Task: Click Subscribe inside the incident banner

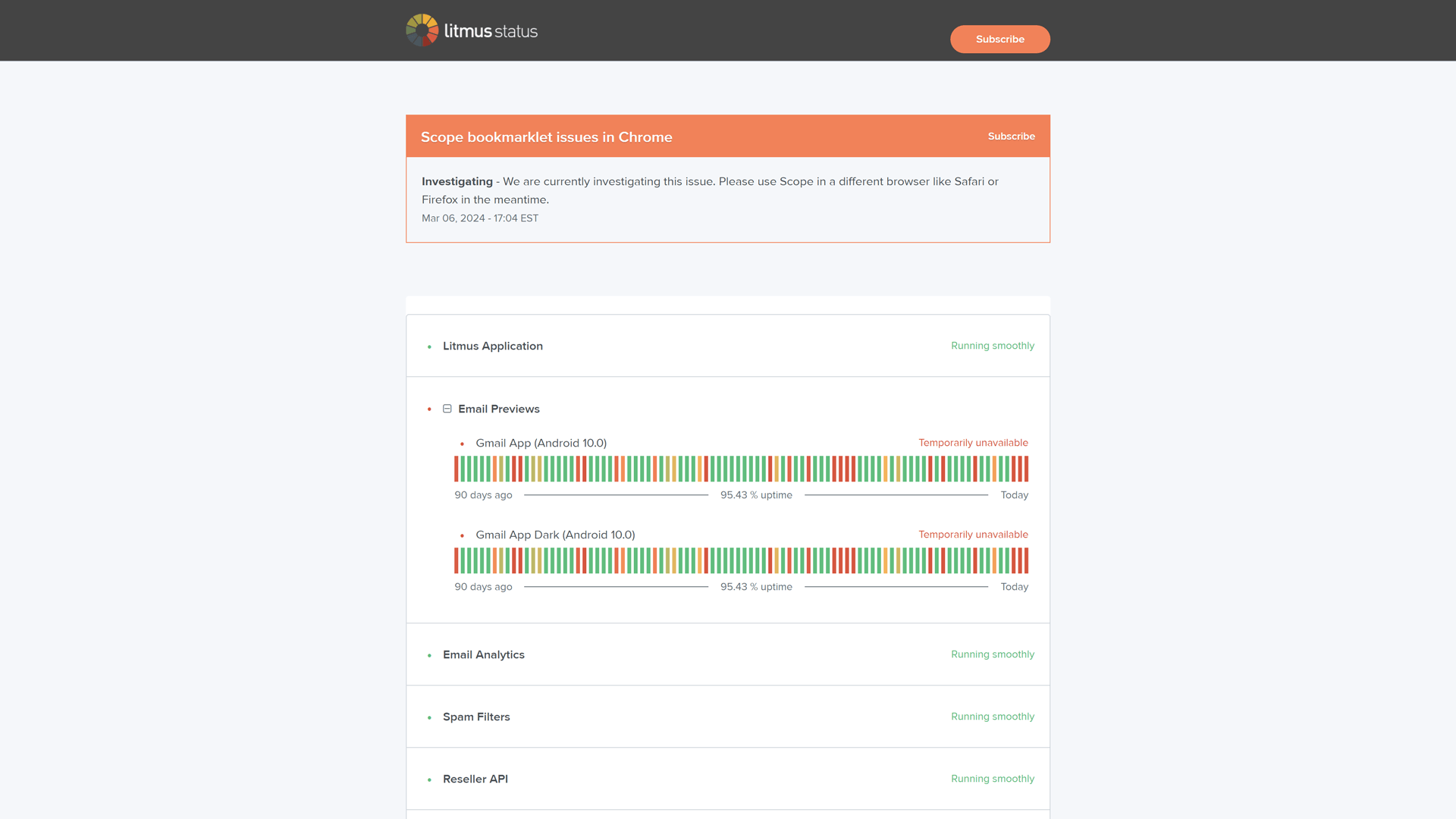Action: point(1012,136)
